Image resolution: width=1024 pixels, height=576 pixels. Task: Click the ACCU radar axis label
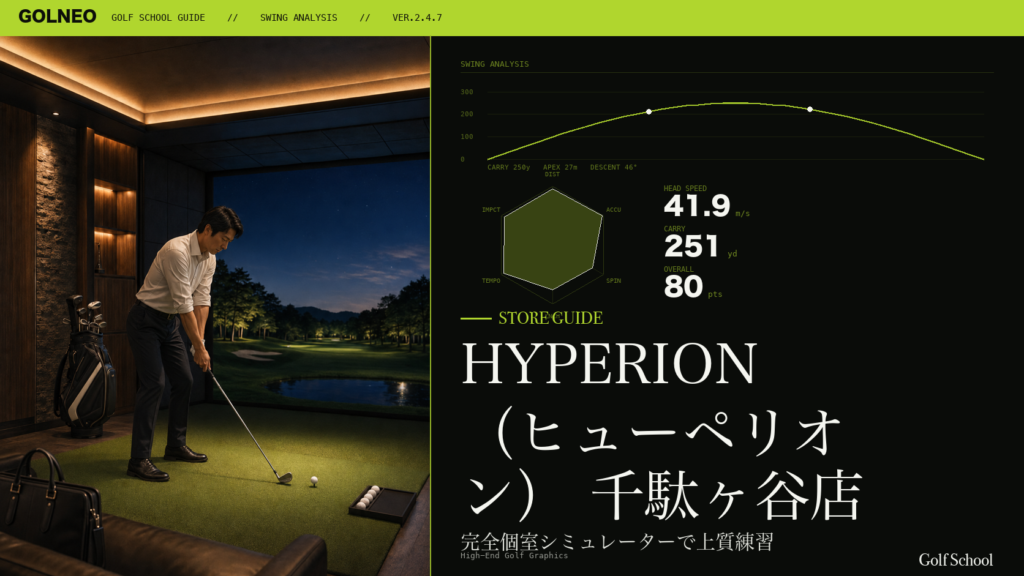613,210
